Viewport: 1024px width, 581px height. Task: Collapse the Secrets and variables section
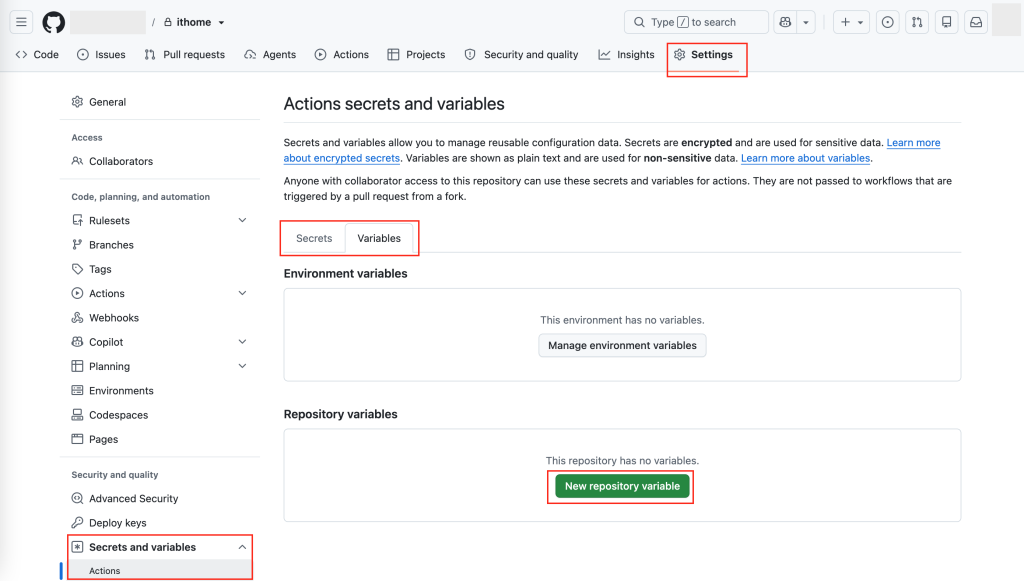pyautogui.click(x=242, y=547)
